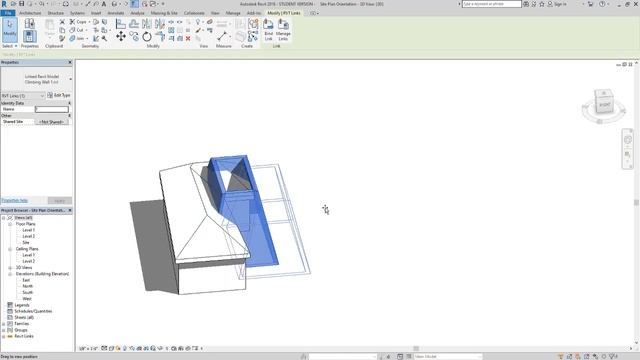Collapse the Floor Plans node
The width and height of the screenshot is (640, 360).
[10, 224]
